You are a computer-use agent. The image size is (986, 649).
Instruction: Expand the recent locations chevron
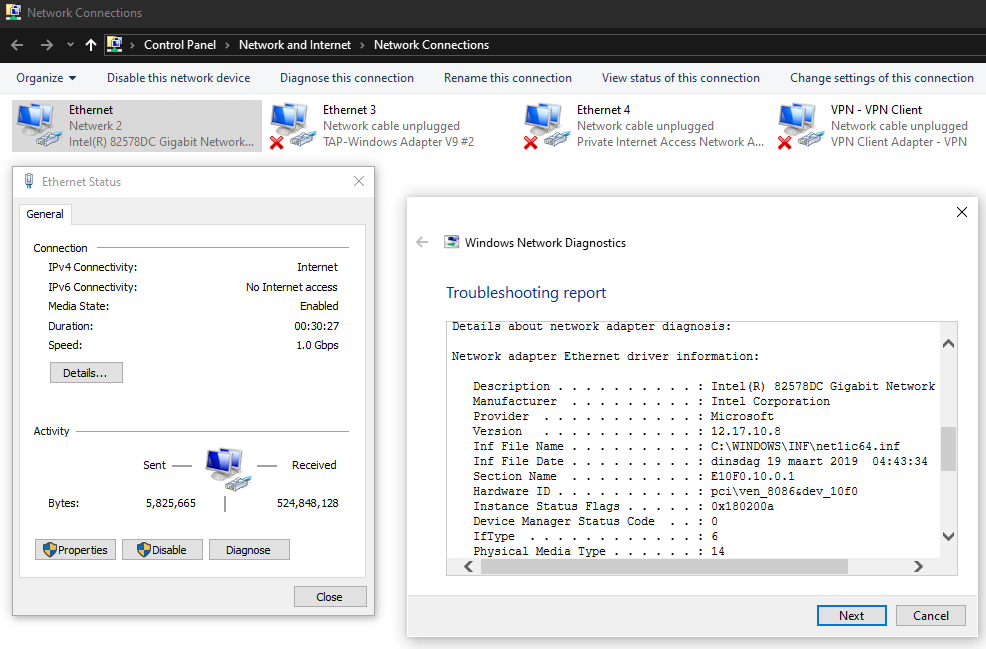point(70,45)
